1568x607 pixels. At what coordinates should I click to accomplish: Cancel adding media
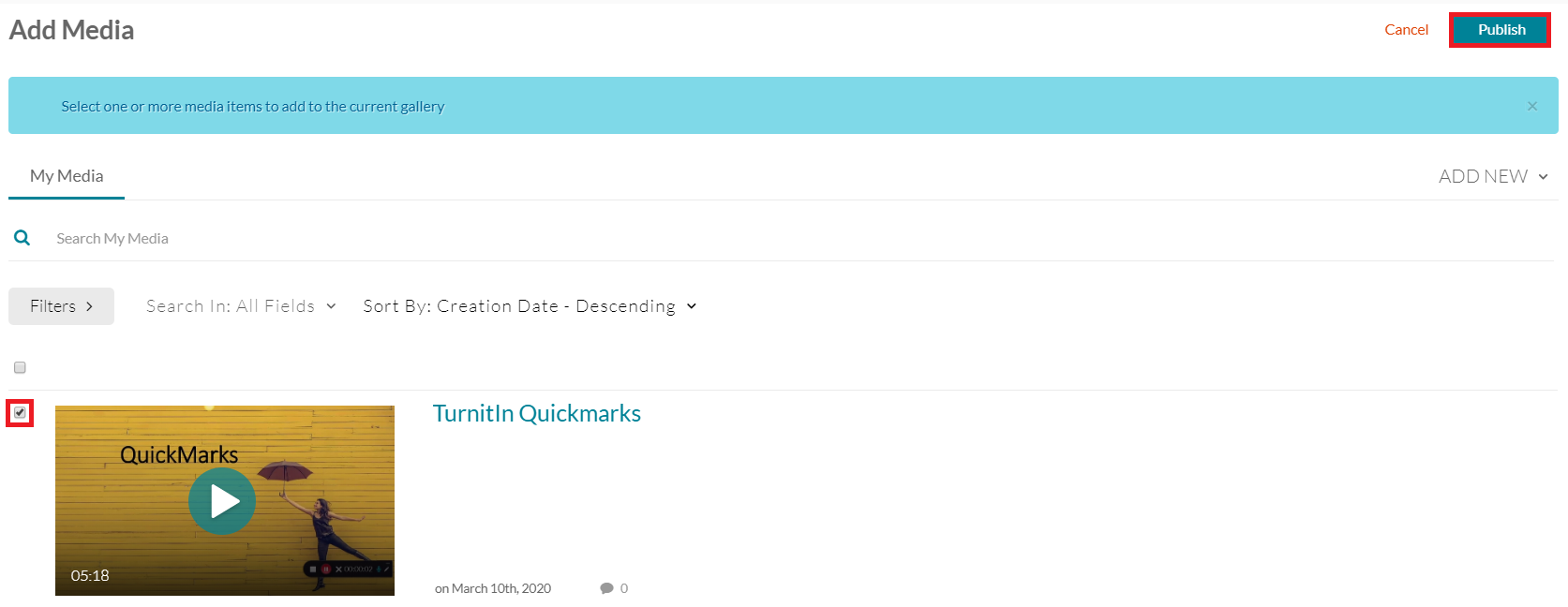pos(1406,30)
